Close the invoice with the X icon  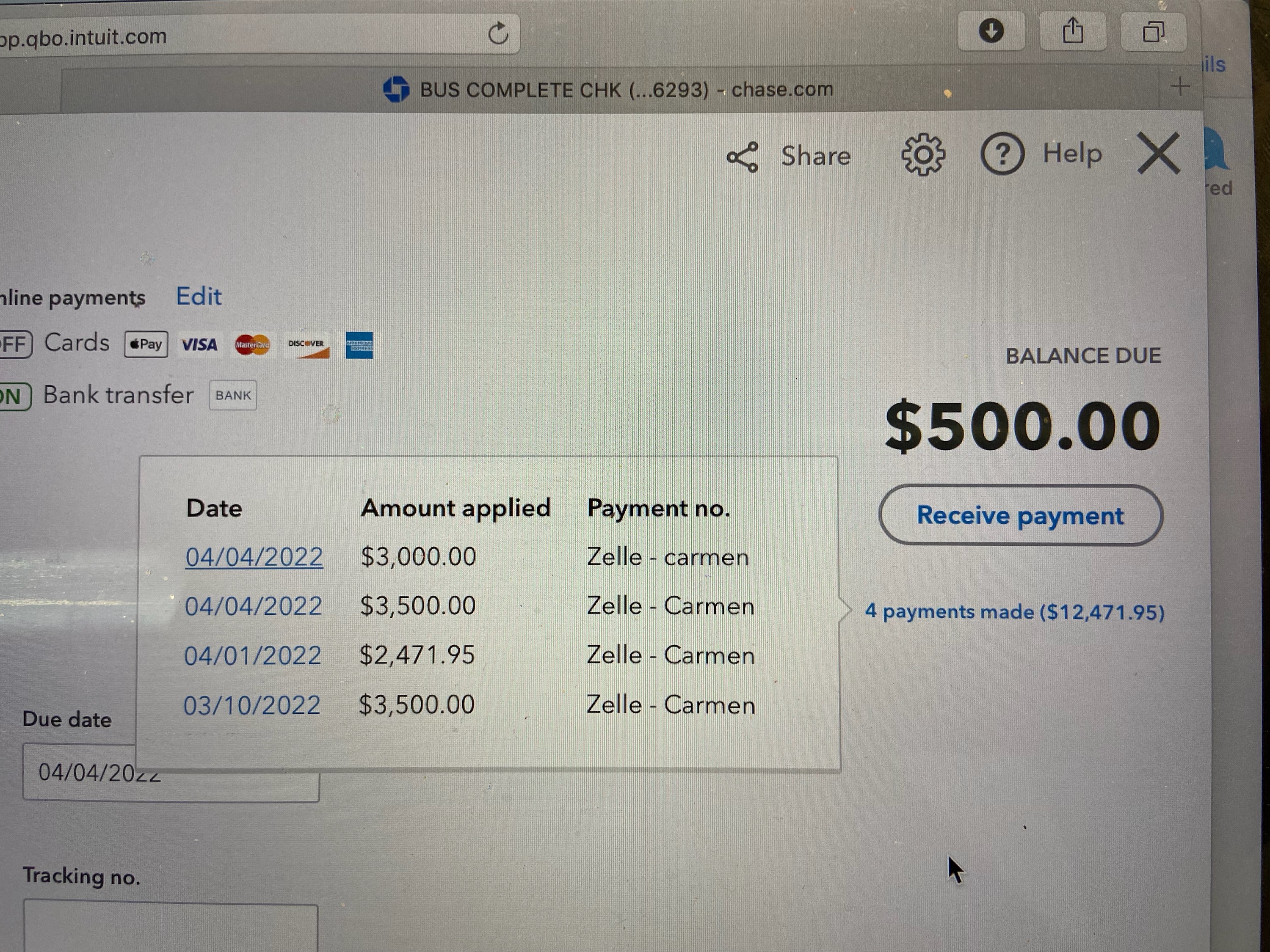click(x=1159, y=153)
